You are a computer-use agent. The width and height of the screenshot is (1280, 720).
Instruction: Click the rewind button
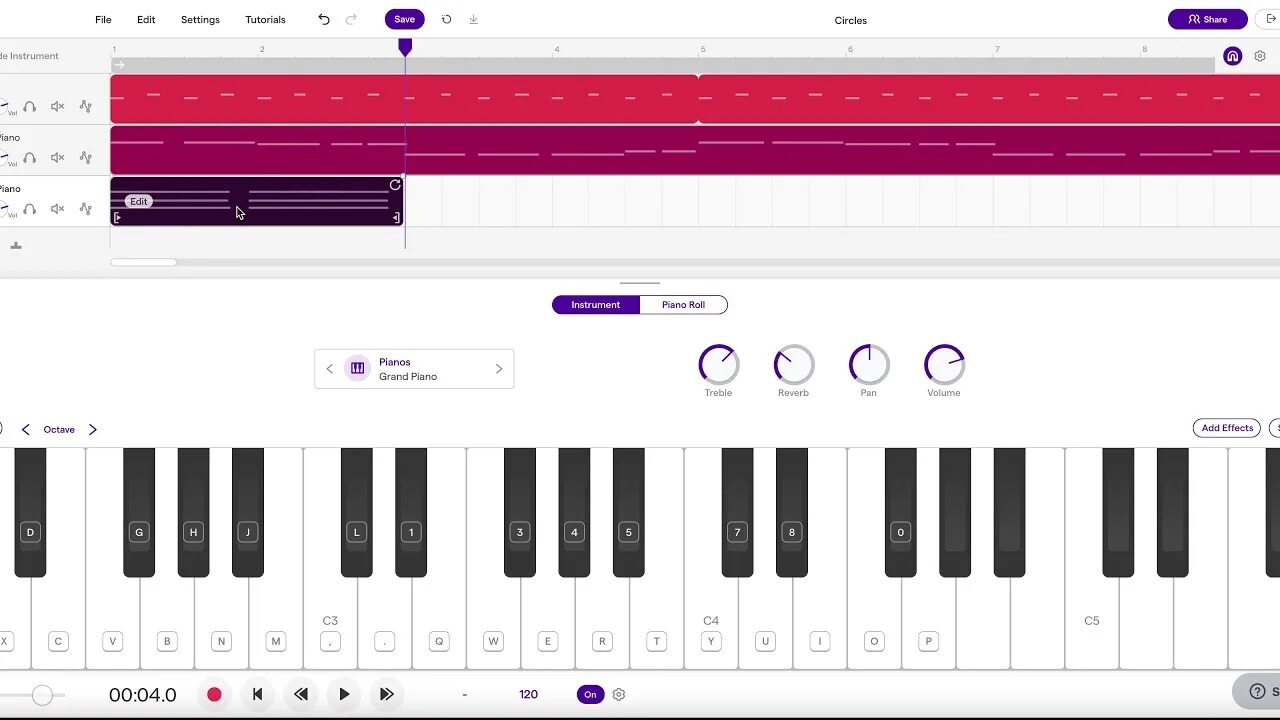[x=301, y=694]
